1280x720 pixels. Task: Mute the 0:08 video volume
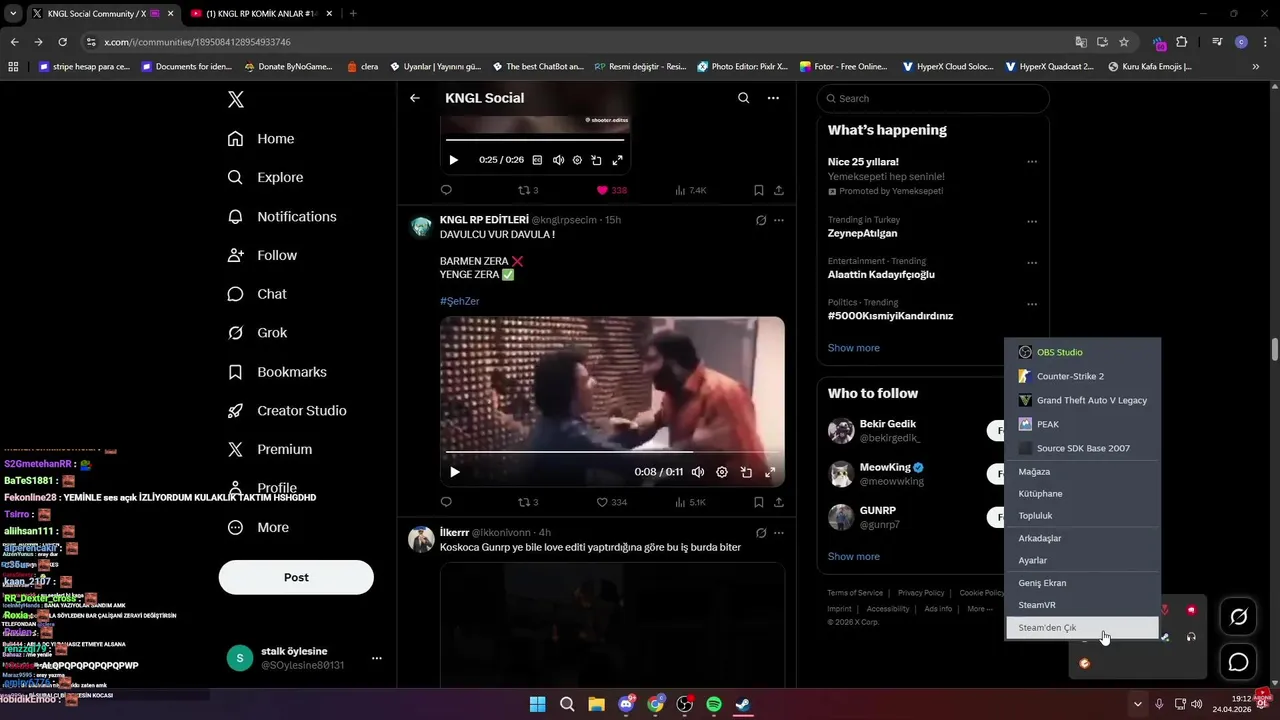[x=698, y=472]
